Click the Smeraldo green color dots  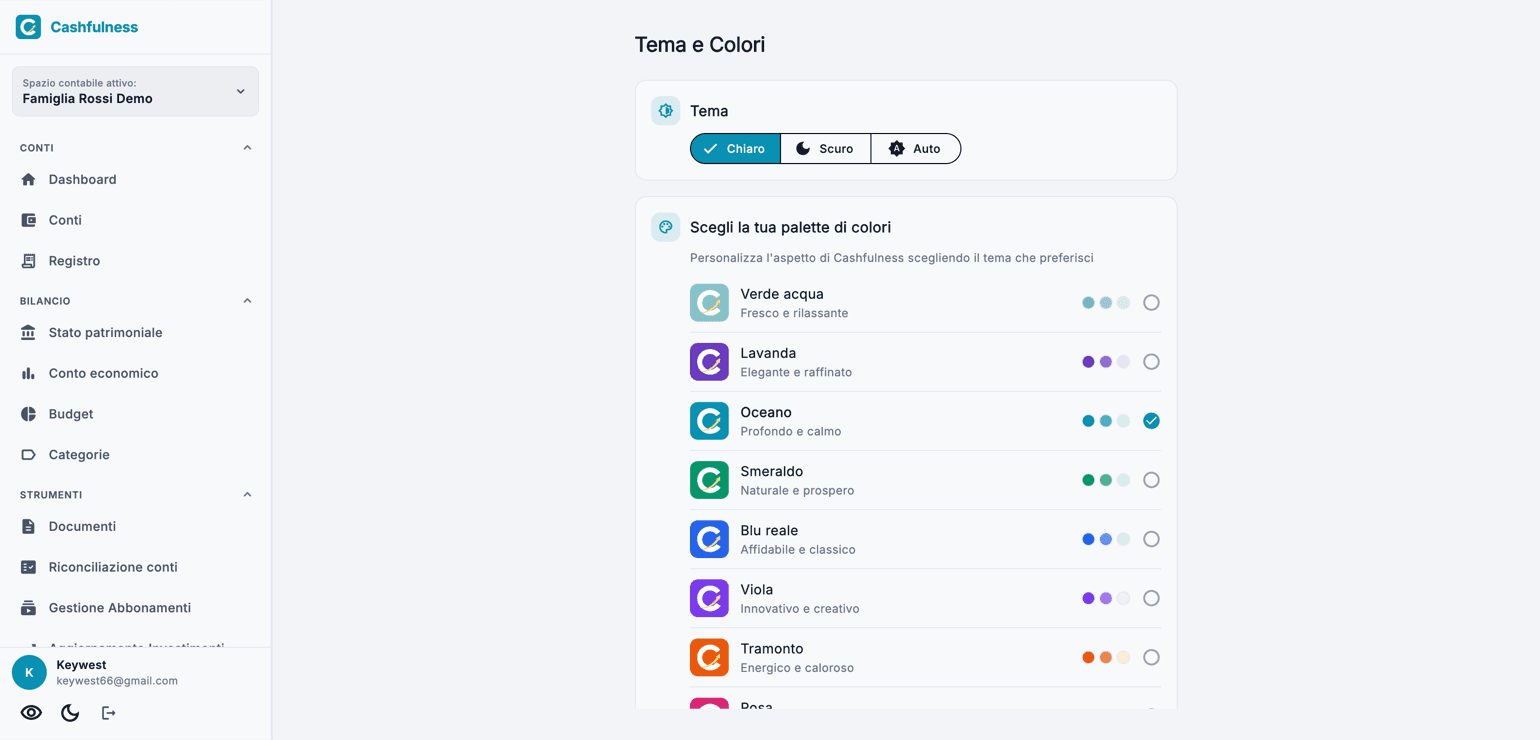pos(1106,480)
